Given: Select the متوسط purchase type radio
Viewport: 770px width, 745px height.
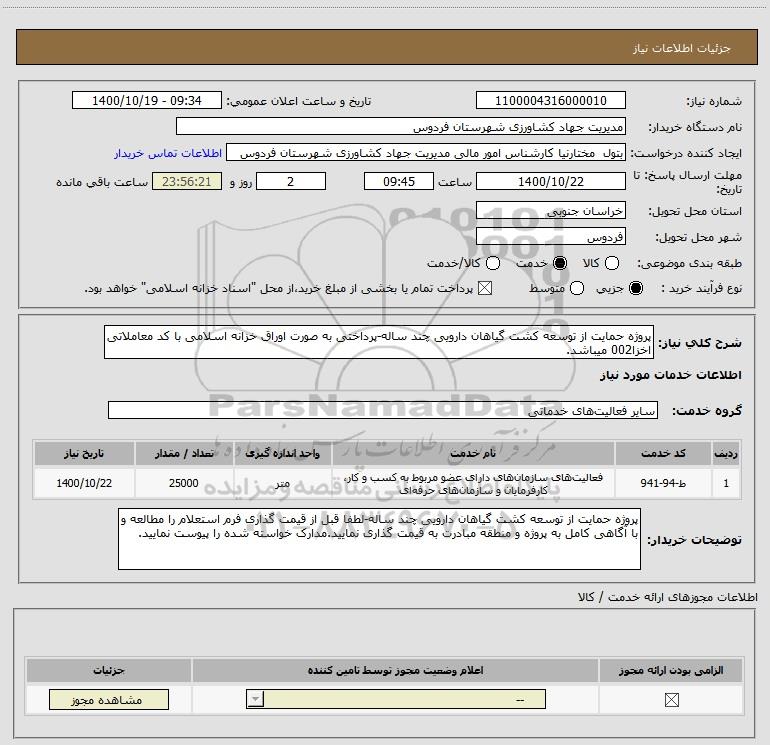Looking at the screenshot, I should pos(577,288).
